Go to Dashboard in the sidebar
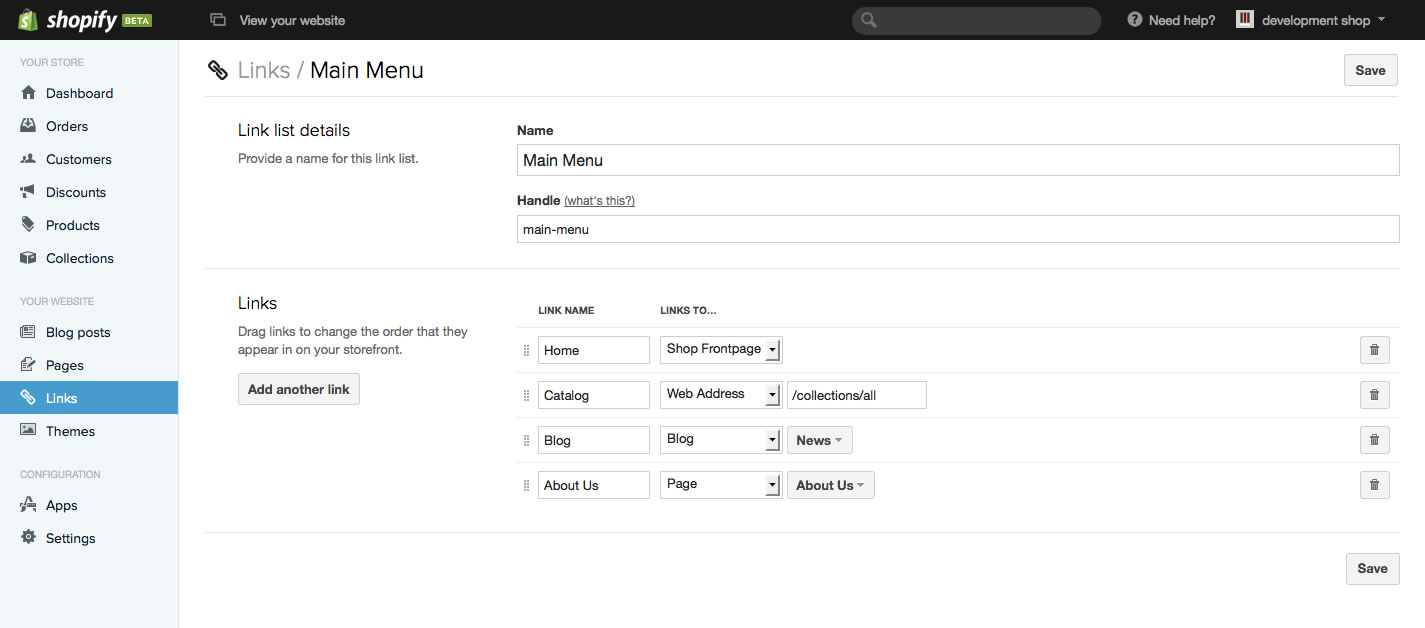The height and width of the screenshot is (628, 1425). [79, 93]
